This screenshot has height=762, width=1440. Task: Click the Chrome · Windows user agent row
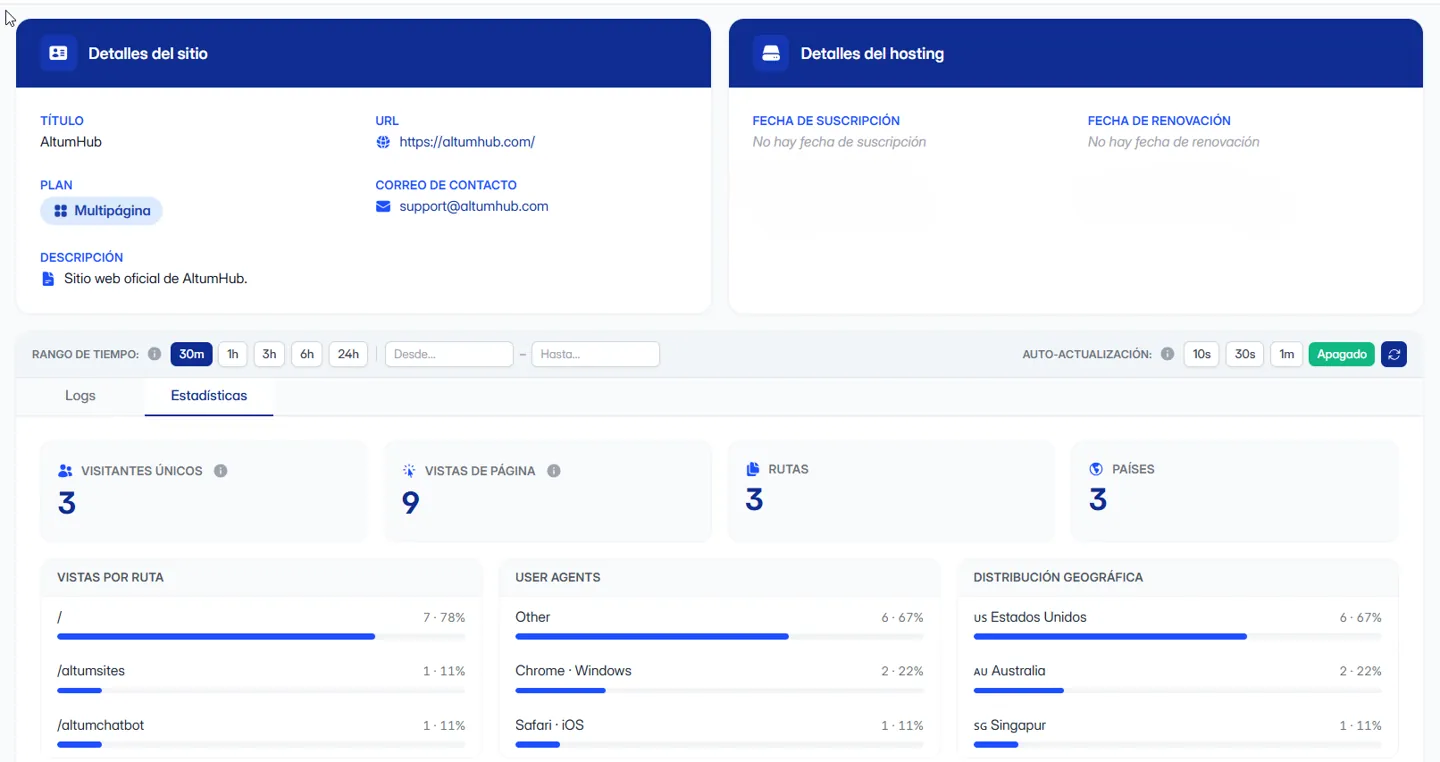tap(719, 678)
